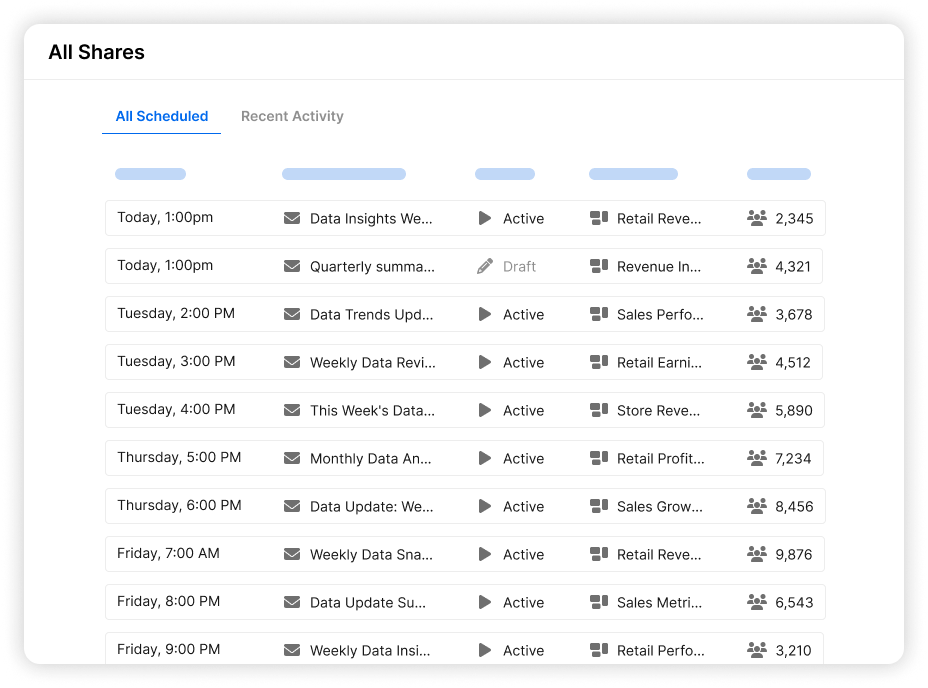Click the All Shares heading
The height and width of the screenshot is (688, 928).
click(96, 52)
